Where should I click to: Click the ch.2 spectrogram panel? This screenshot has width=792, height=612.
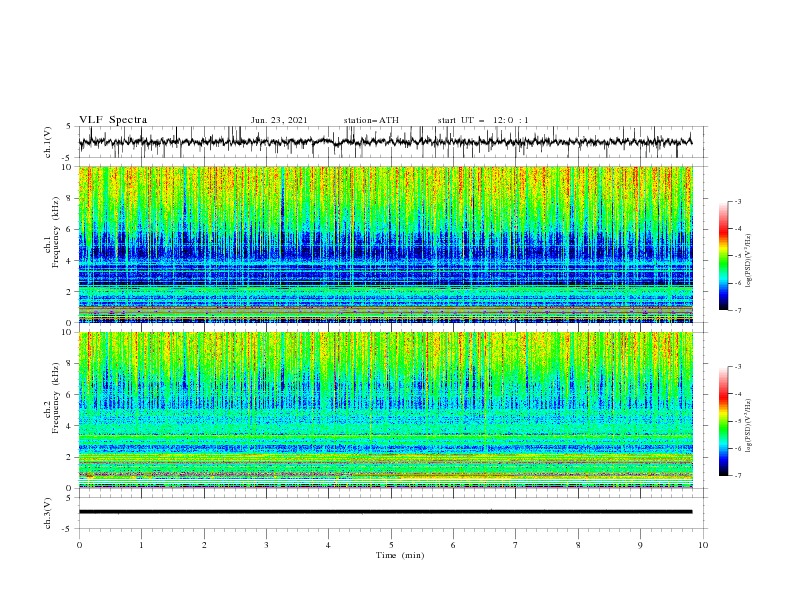(x=385, y=410)
